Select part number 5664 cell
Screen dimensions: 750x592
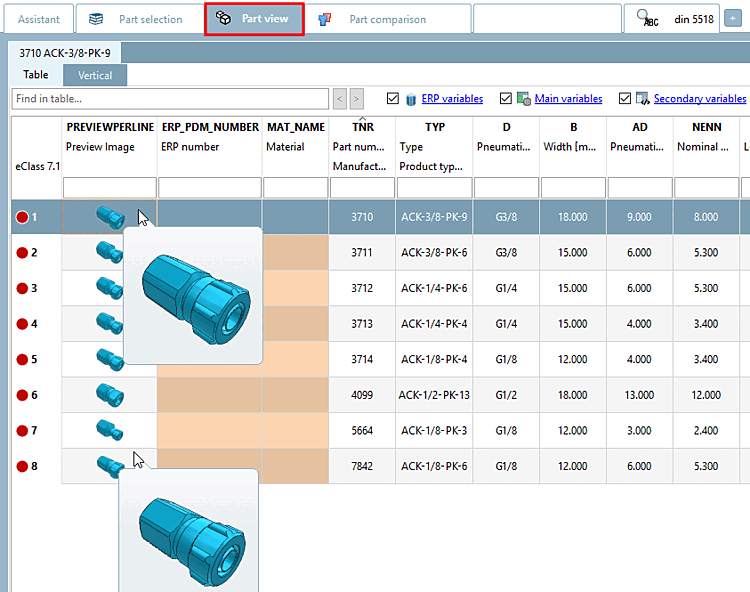(362, 431)
